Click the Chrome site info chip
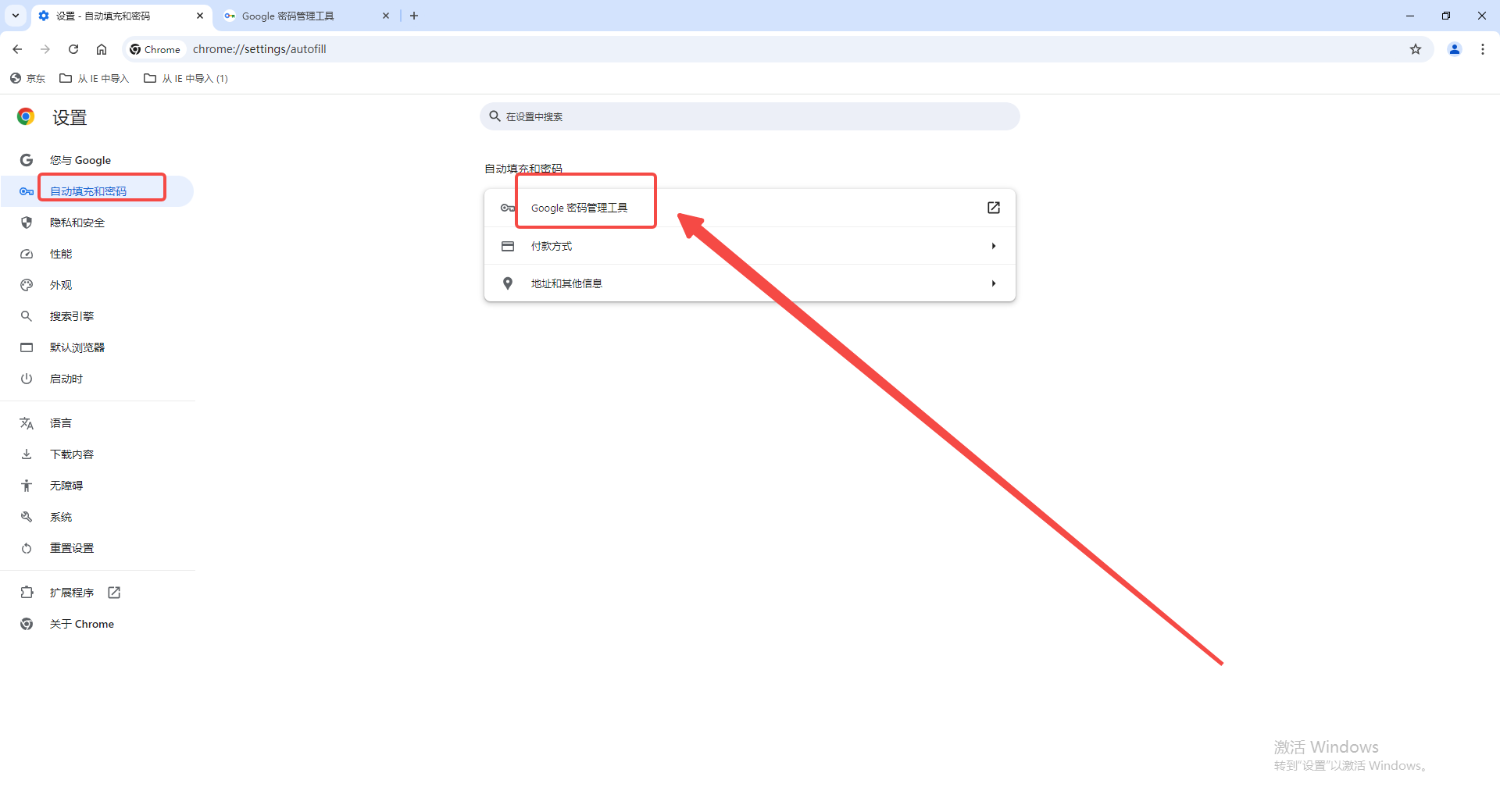Viewport: 1500px width, 812px height. 155,49
